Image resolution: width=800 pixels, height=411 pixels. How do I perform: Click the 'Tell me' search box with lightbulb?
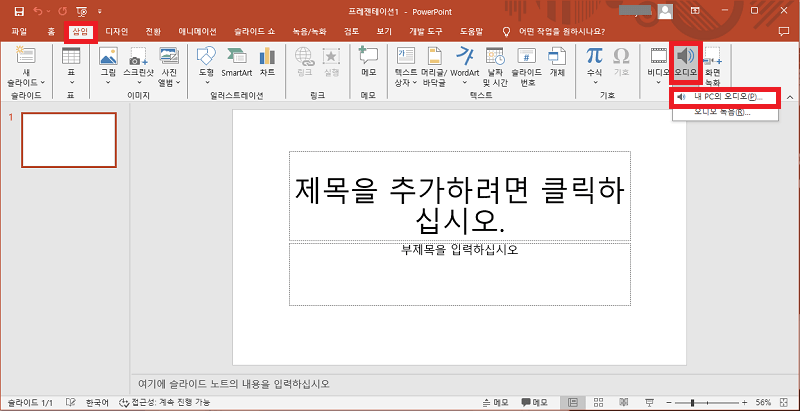coord(555,32)
